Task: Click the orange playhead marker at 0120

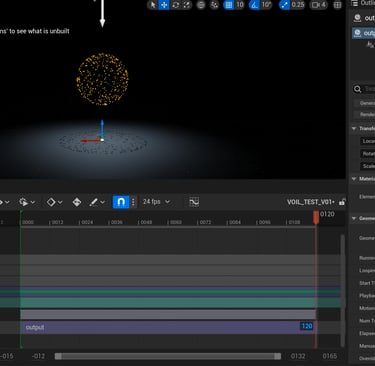Action: (x=316, y=217)
